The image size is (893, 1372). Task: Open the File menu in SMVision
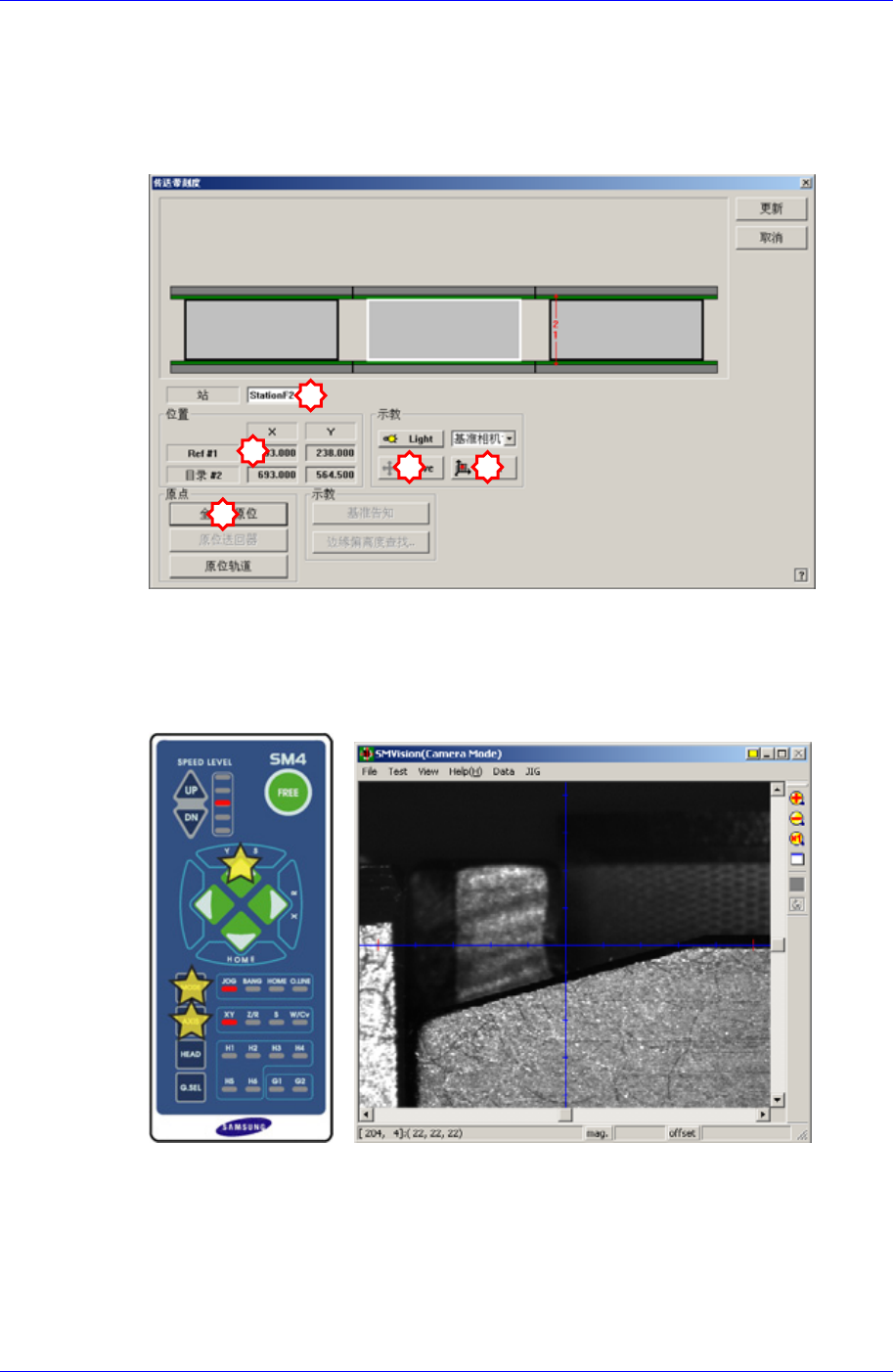point(370,771)
